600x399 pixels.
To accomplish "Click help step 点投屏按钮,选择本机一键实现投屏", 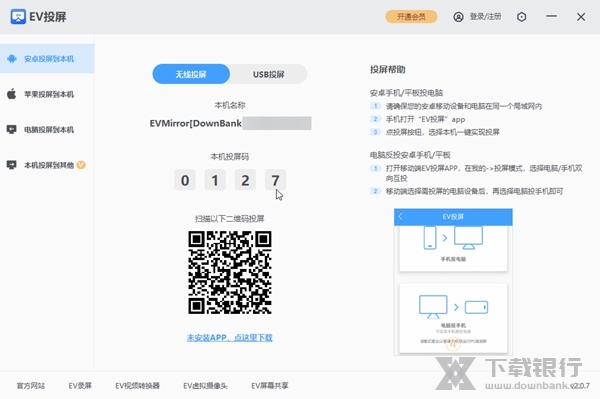I will 443,132.
